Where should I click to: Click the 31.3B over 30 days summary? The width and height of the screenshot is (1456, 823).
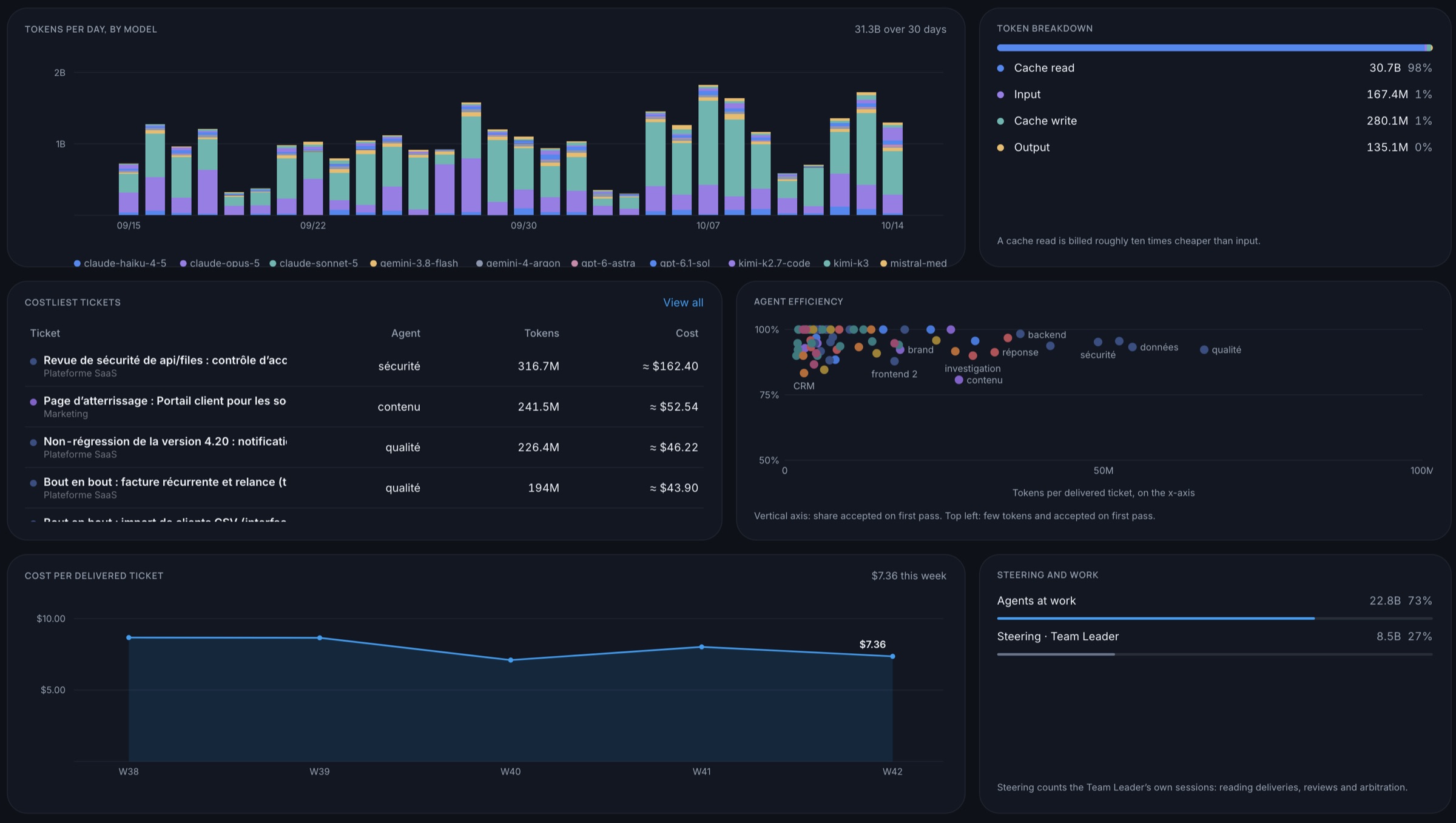[x=900, y=29]
